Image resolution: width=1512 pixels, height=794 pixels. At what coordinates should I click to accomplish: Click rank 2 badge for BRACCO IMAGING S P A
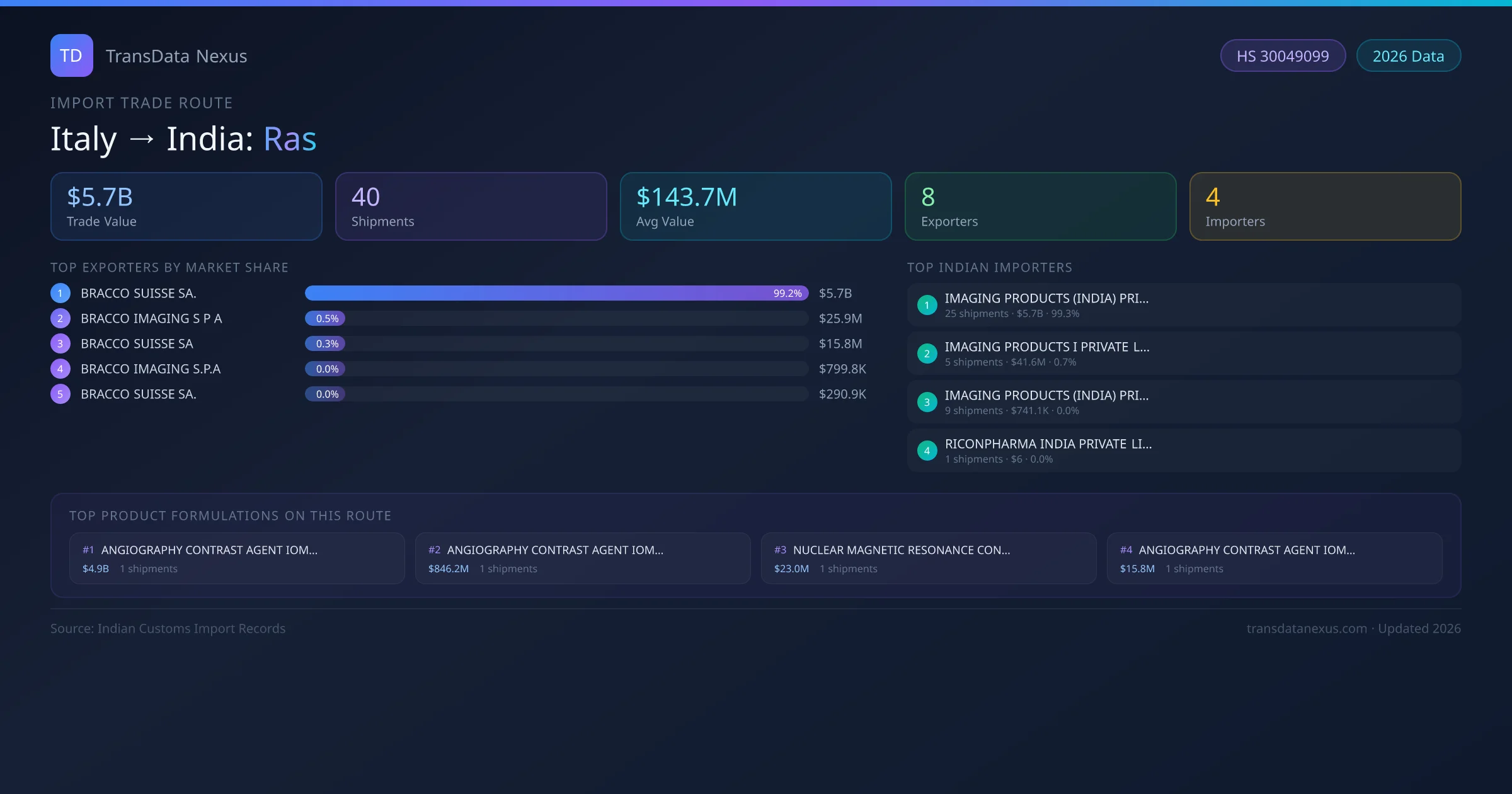click(60, 318)
